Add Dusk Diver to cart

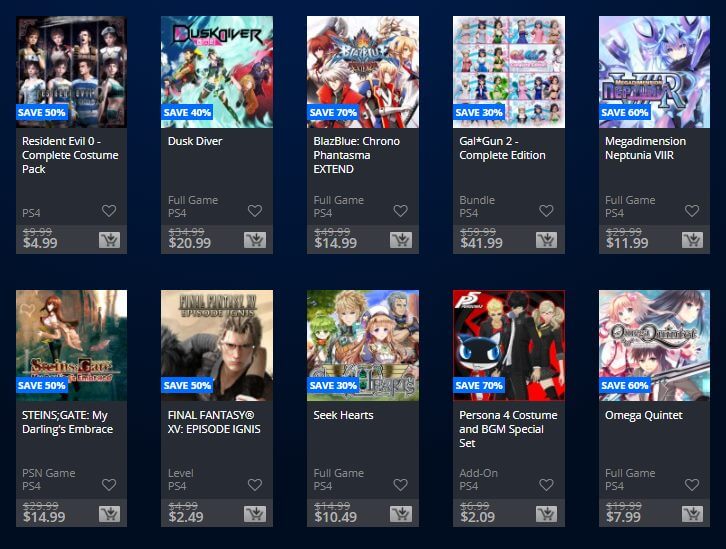pos(255,240)
